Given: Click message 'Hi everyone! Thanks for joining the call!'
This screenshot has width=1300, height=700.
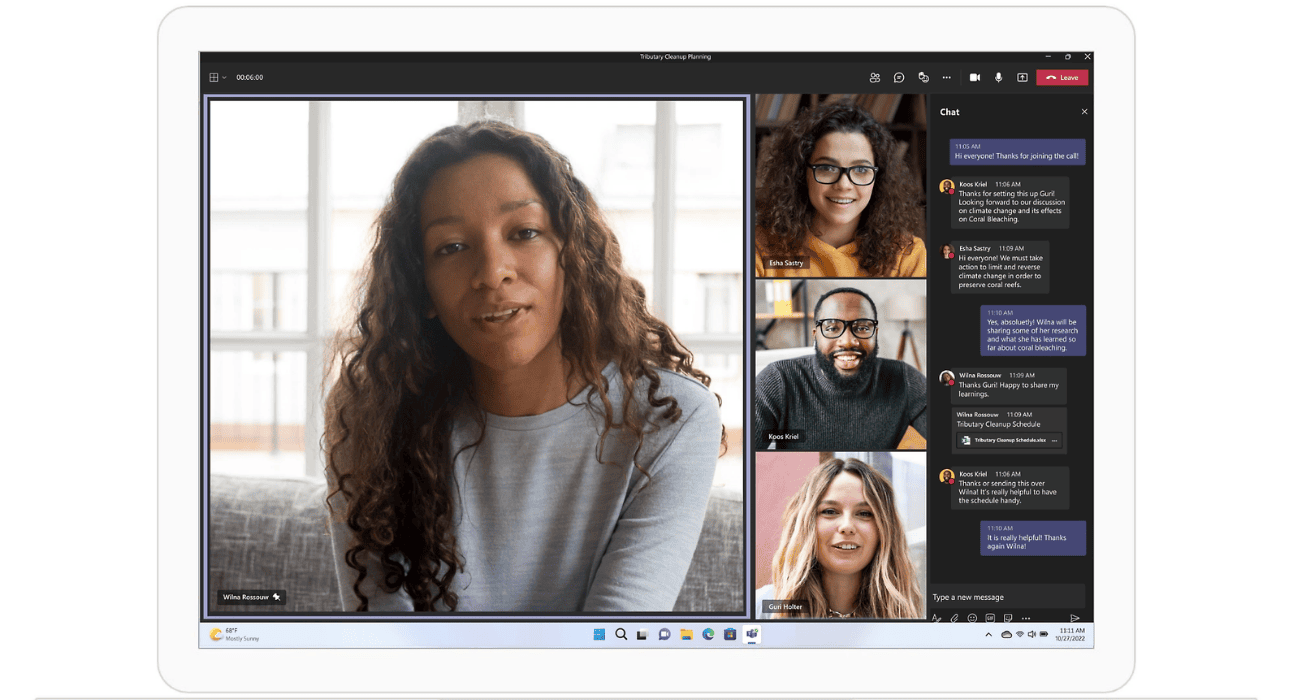Looking at the screenshot, I should click(x=1017, y=152).
